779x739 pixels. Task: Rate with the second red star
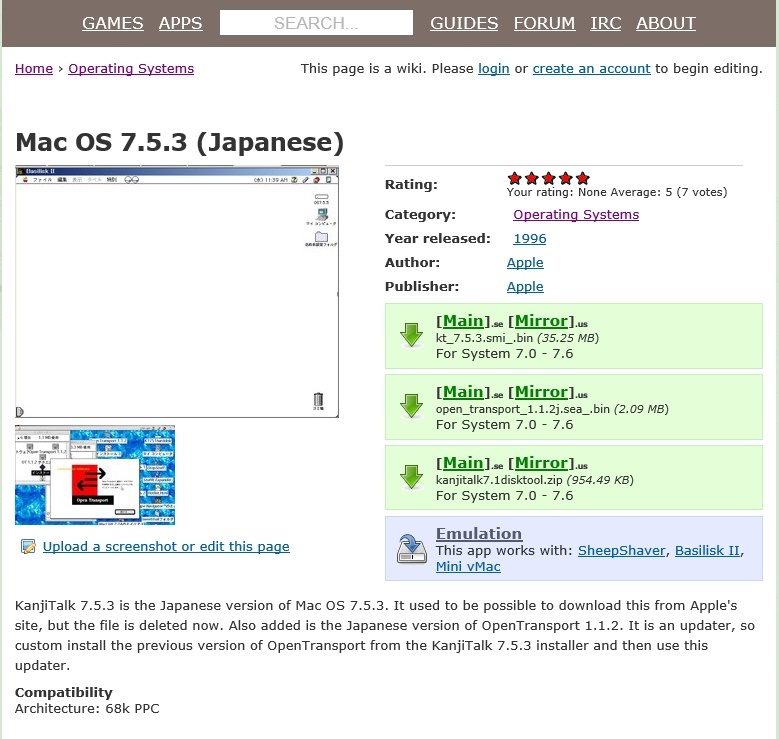pyautogui.click(x=532, y=178)
